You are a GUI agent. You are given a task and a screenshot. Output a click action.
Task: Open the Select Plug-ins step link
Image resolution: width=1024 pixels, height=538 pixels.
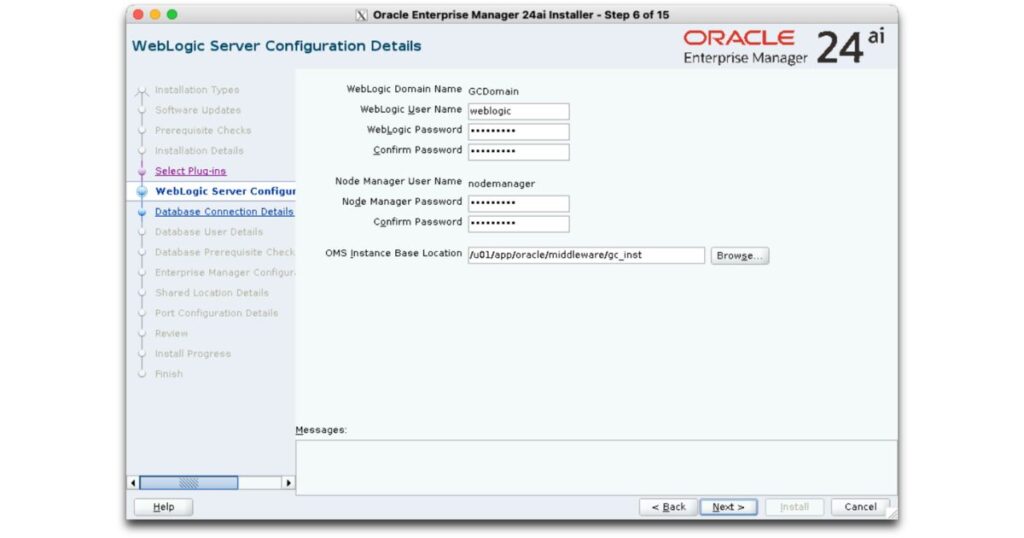pyautogui.click(x=190, y=171)
